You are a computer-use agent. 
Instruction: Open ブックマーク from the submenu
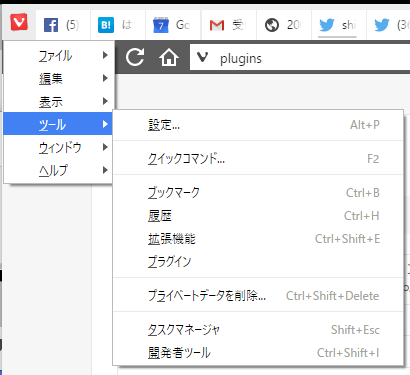tap(258, 192)
